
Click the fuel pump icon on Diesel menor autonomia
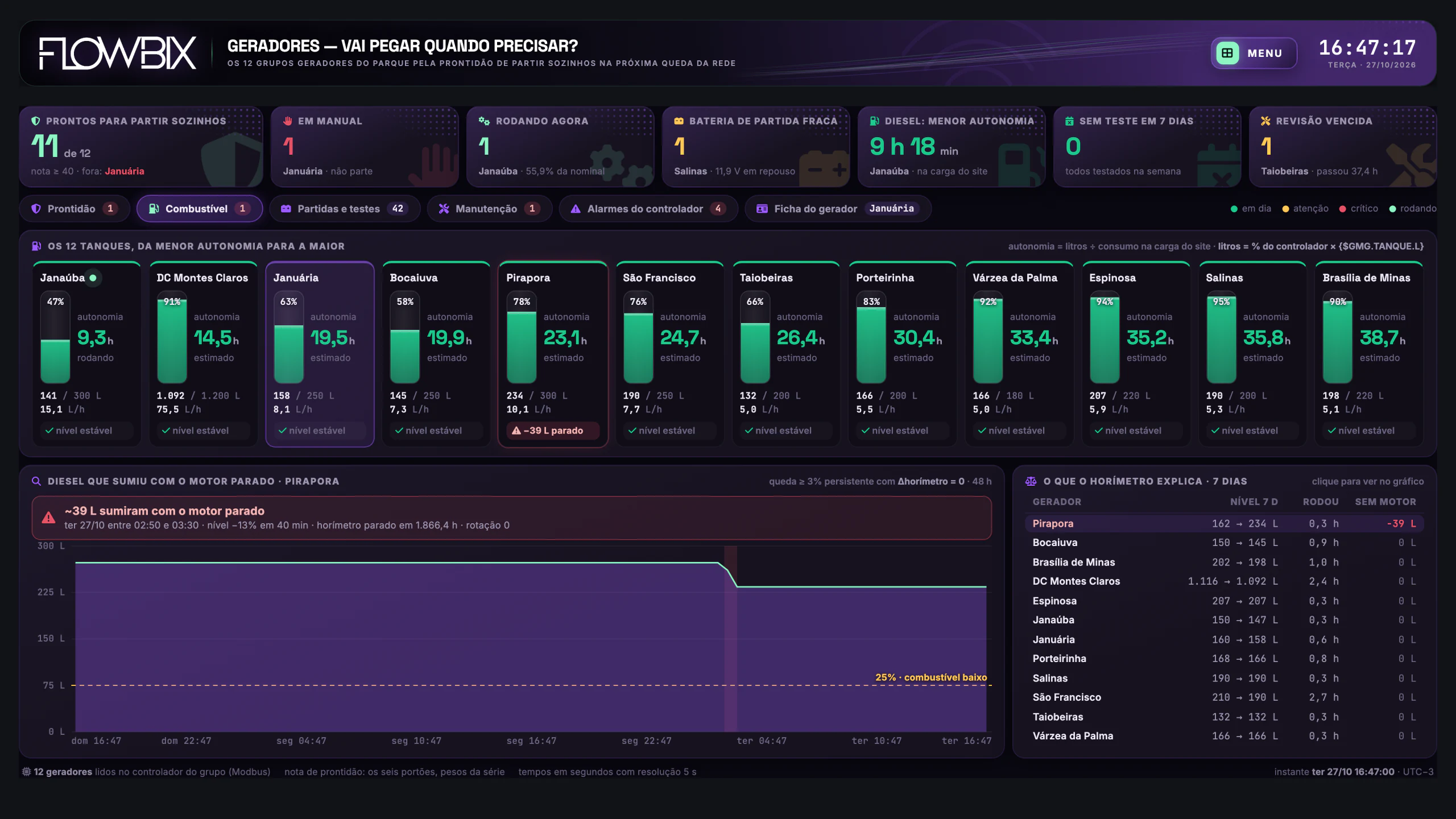click(875, 121)
